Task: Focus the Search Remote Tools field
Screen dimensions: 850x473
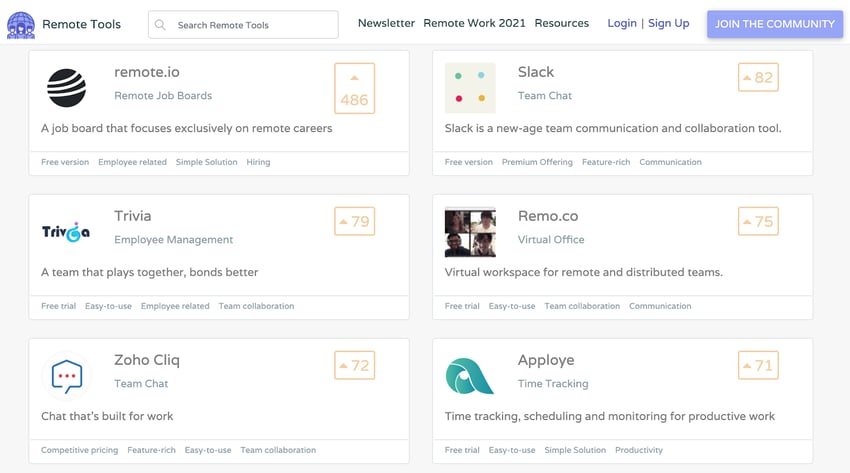Action: [243, 25]
